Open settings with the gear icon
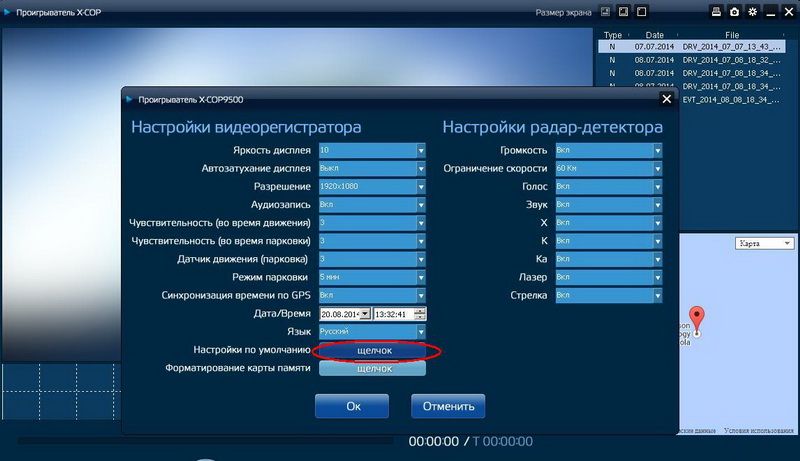Image resolution: width=800 pixels, height=461 pixels. tap(752, 12)
